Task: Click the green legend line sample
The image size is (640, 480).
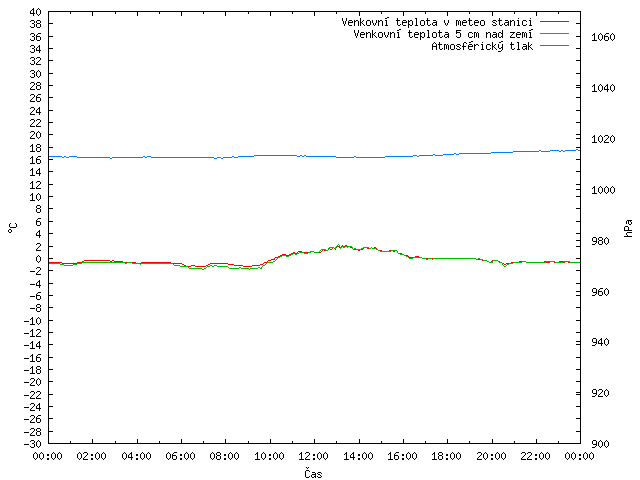Action: click(554, 33)
